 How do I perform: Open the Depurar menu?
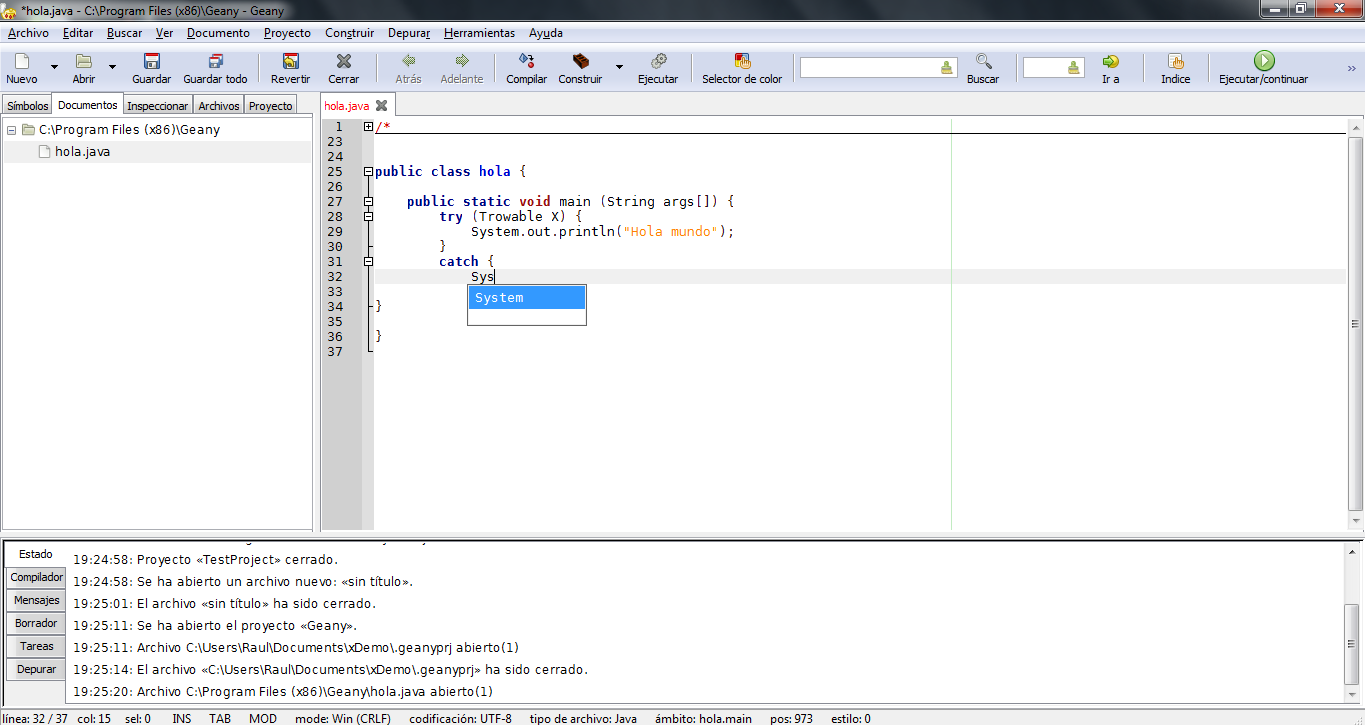(x=409, y=33)
